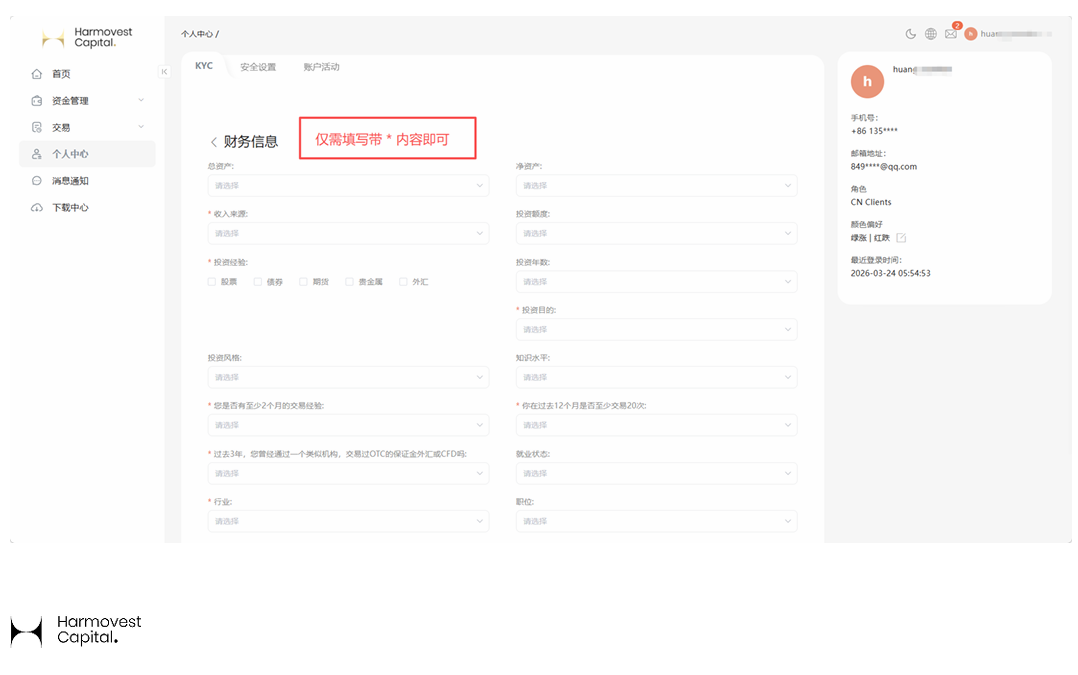
Task: Open the 职位 dropdown
Action: 657,522
